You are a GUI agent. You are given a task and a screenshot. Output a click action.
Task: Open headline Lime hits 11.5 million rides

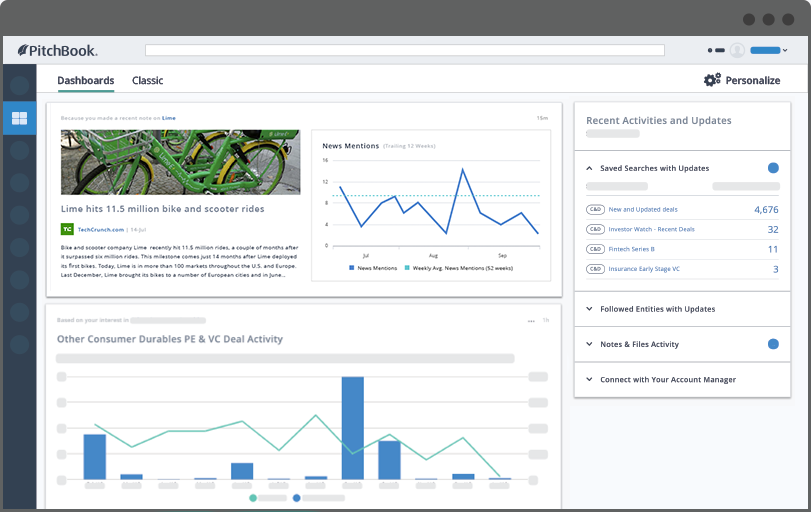[x=162, y=209]
